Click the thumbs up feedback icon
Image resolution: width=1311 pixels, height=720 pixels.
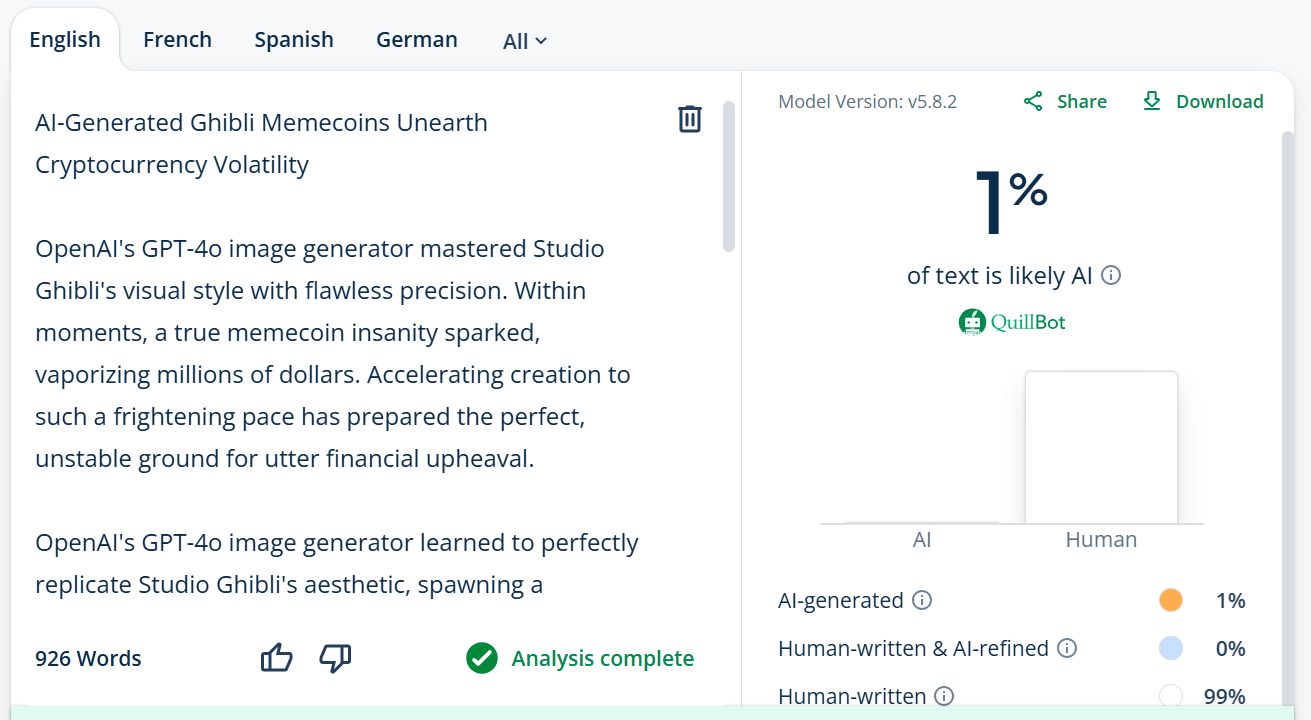coord(276,658)
